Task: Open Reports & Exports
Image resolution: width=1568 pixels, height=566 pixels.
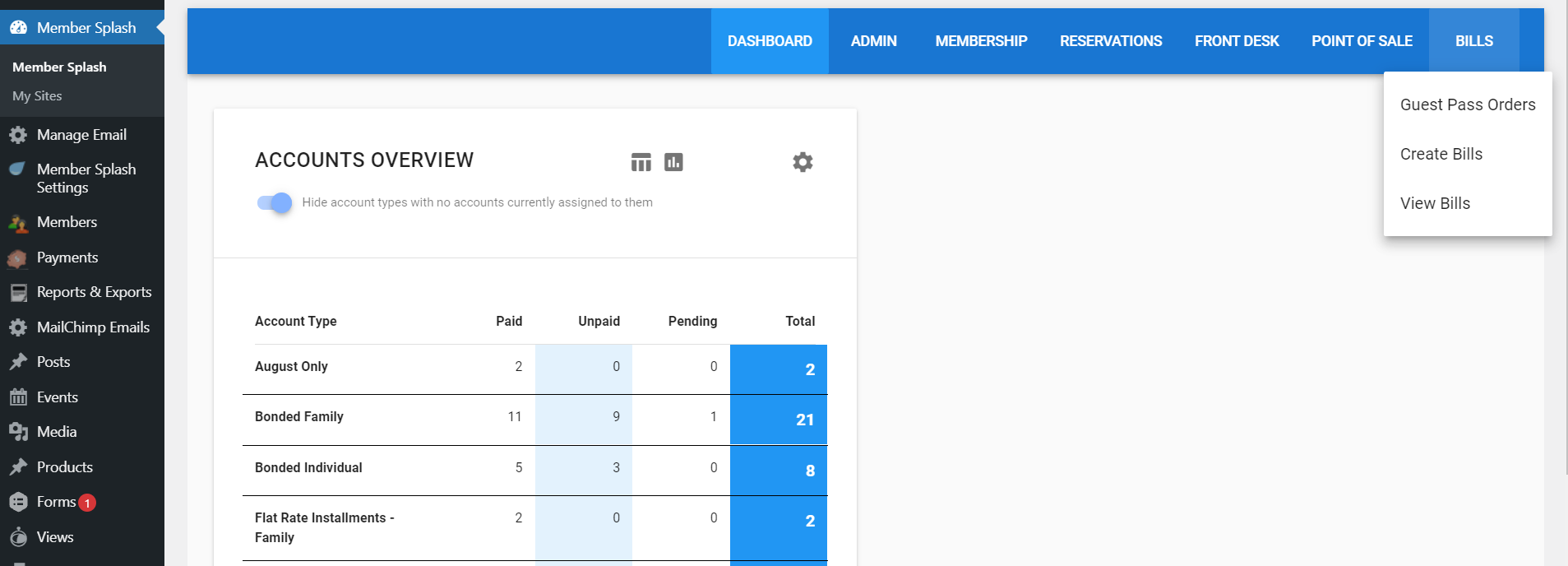Action: coord(94,292)
